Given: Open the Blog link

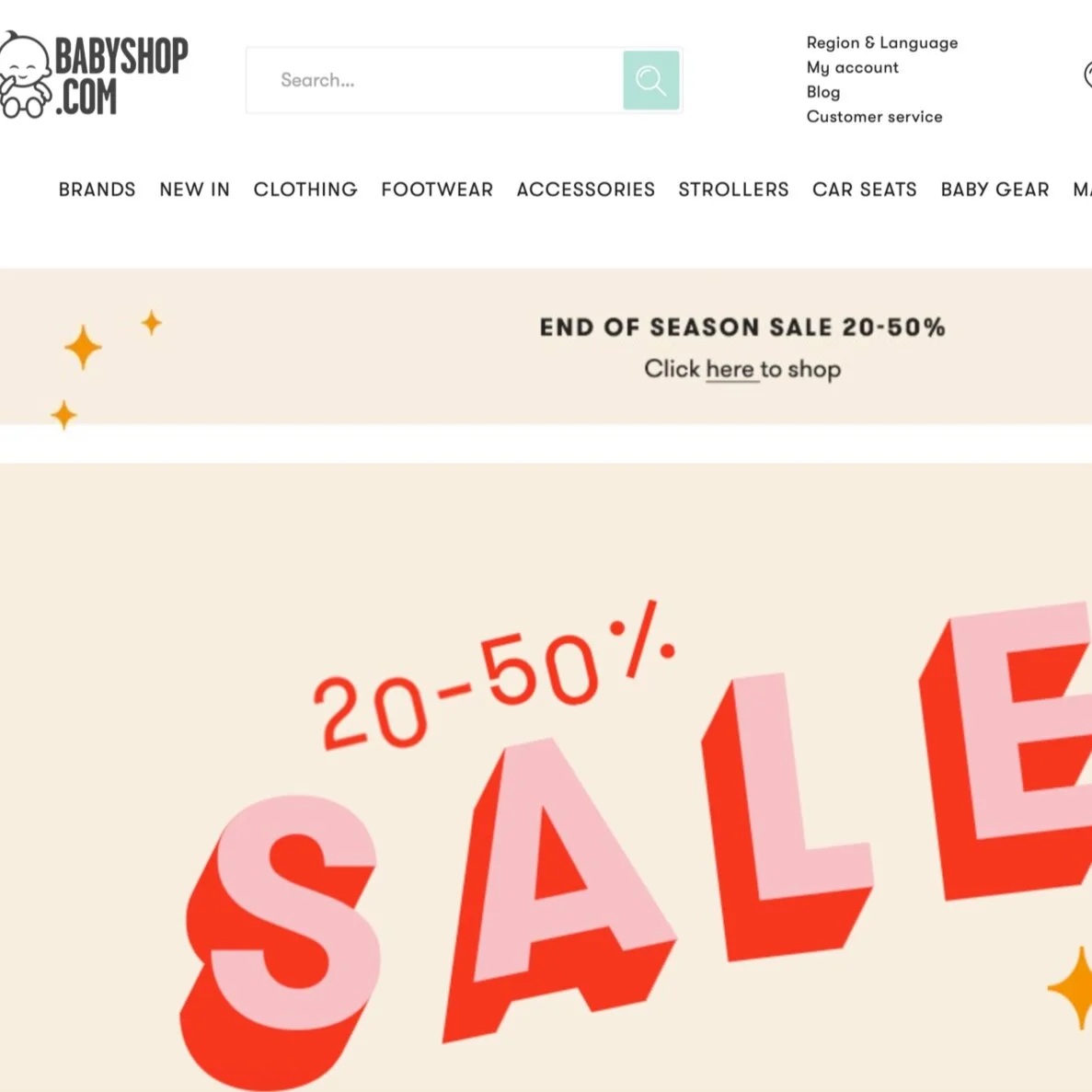Looking at the screenshot, I should click(x=823, y=92).
